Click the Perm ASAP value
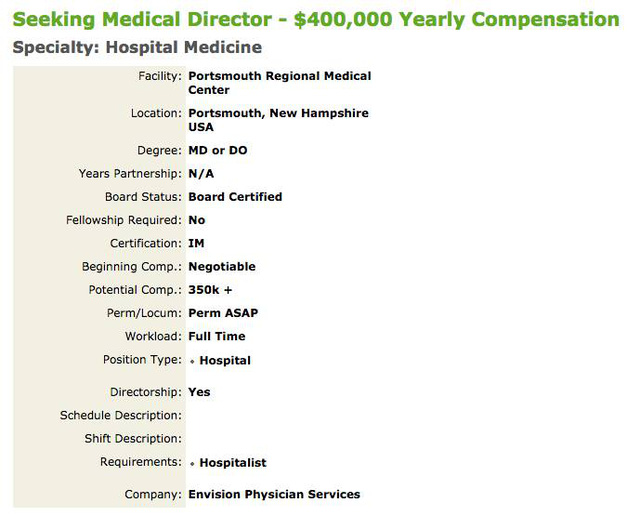Viewport: 640px width, 516px height. tap(223, 313)
